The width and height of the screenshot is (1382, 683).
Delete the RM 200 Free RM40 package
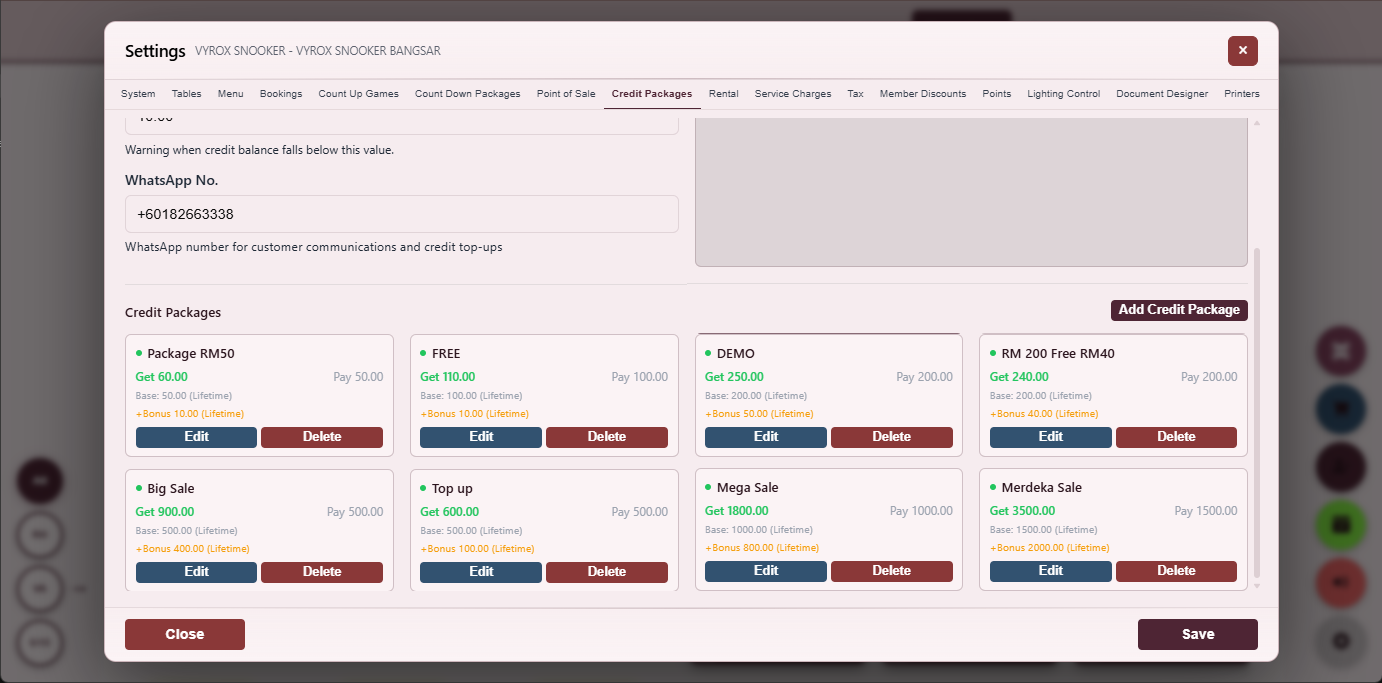click(x=1176, y=437)
